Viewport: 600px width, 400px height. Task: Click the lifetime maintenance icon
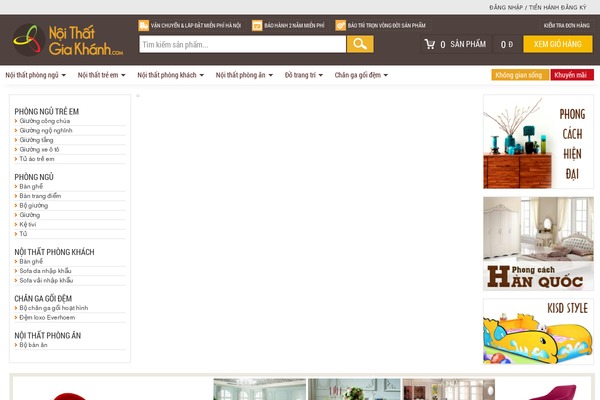click(x=340, y=25)
